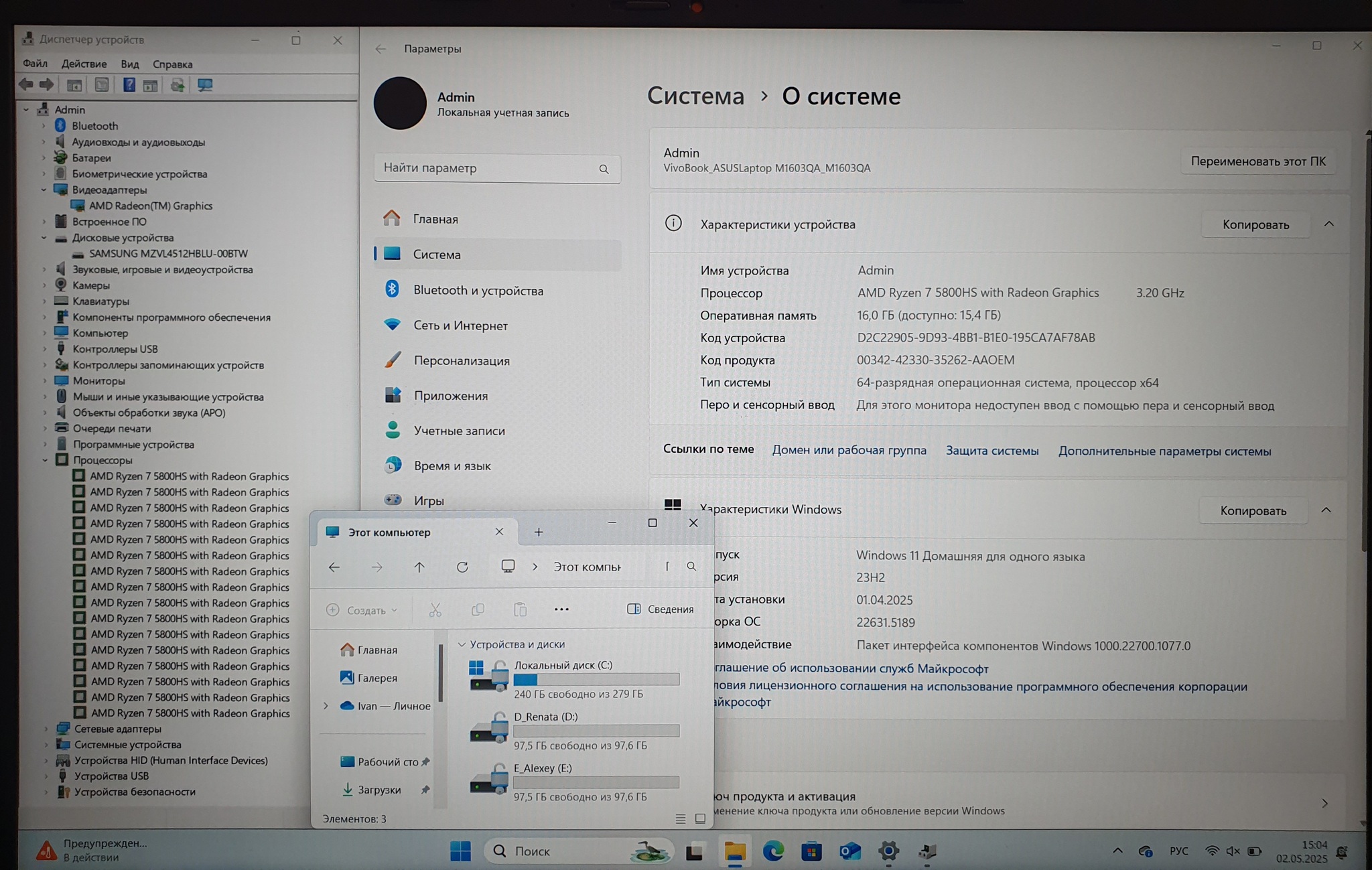Click Переименовать этот ПК button
Image resolution: width=1372 pixels, height=870 pixels.
pos(1257,161)
